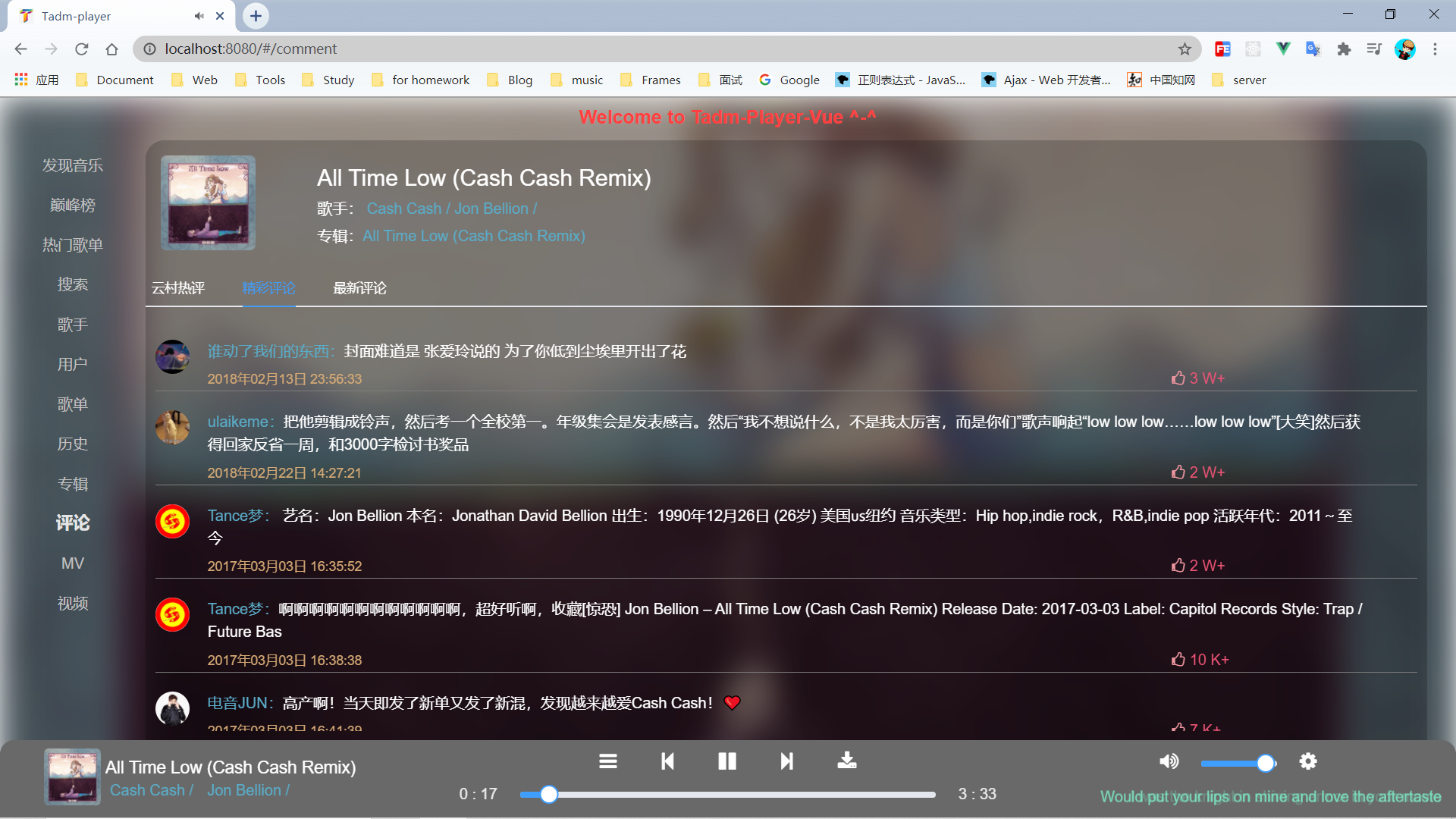Viewport: 1456px width, 819px height.
Task: Mute the player volume speaker icon
Action: tap(1169, 761)
